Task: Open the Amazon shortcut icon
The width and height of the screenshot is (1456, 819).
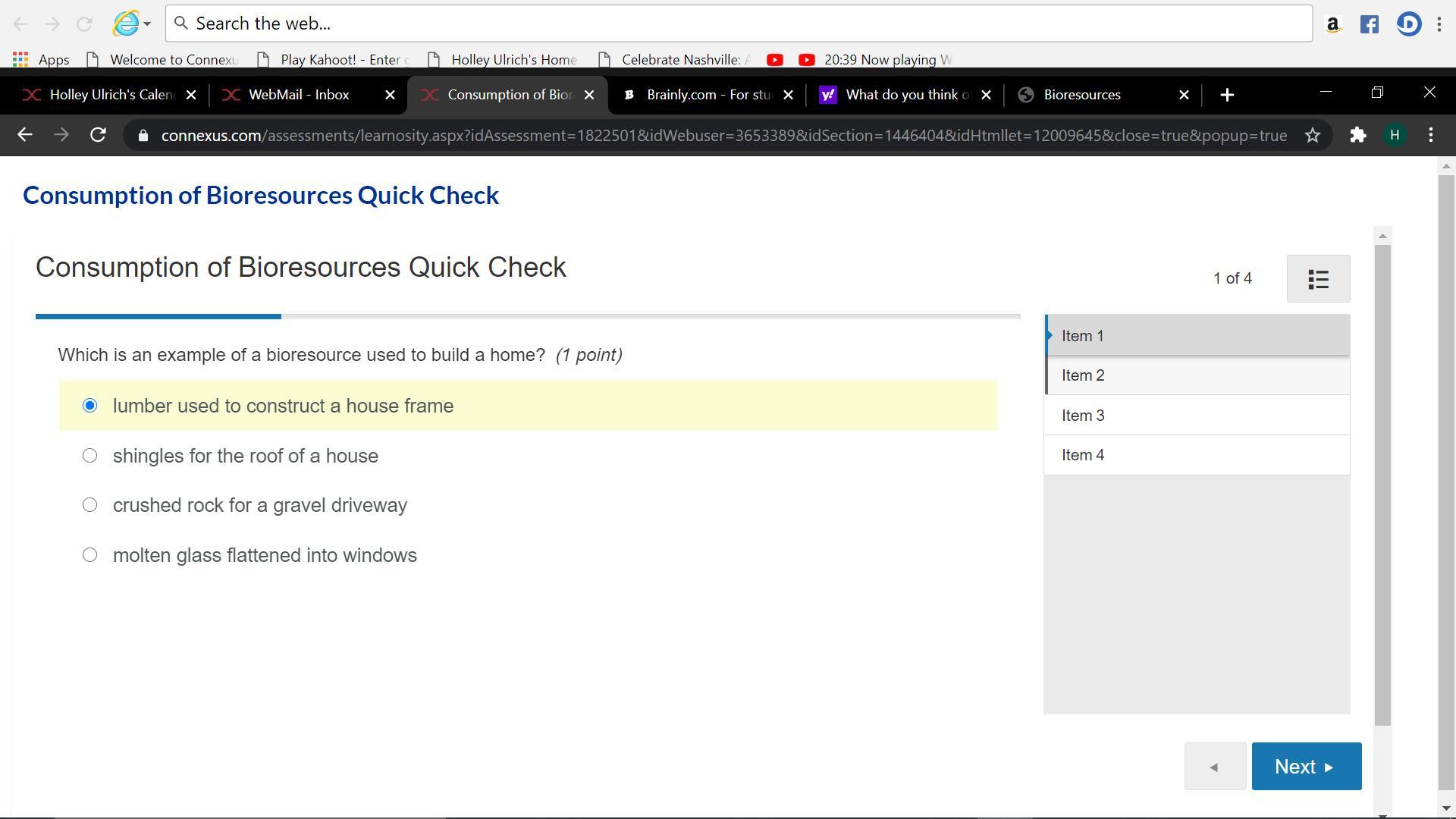Action: point(1332,24)
